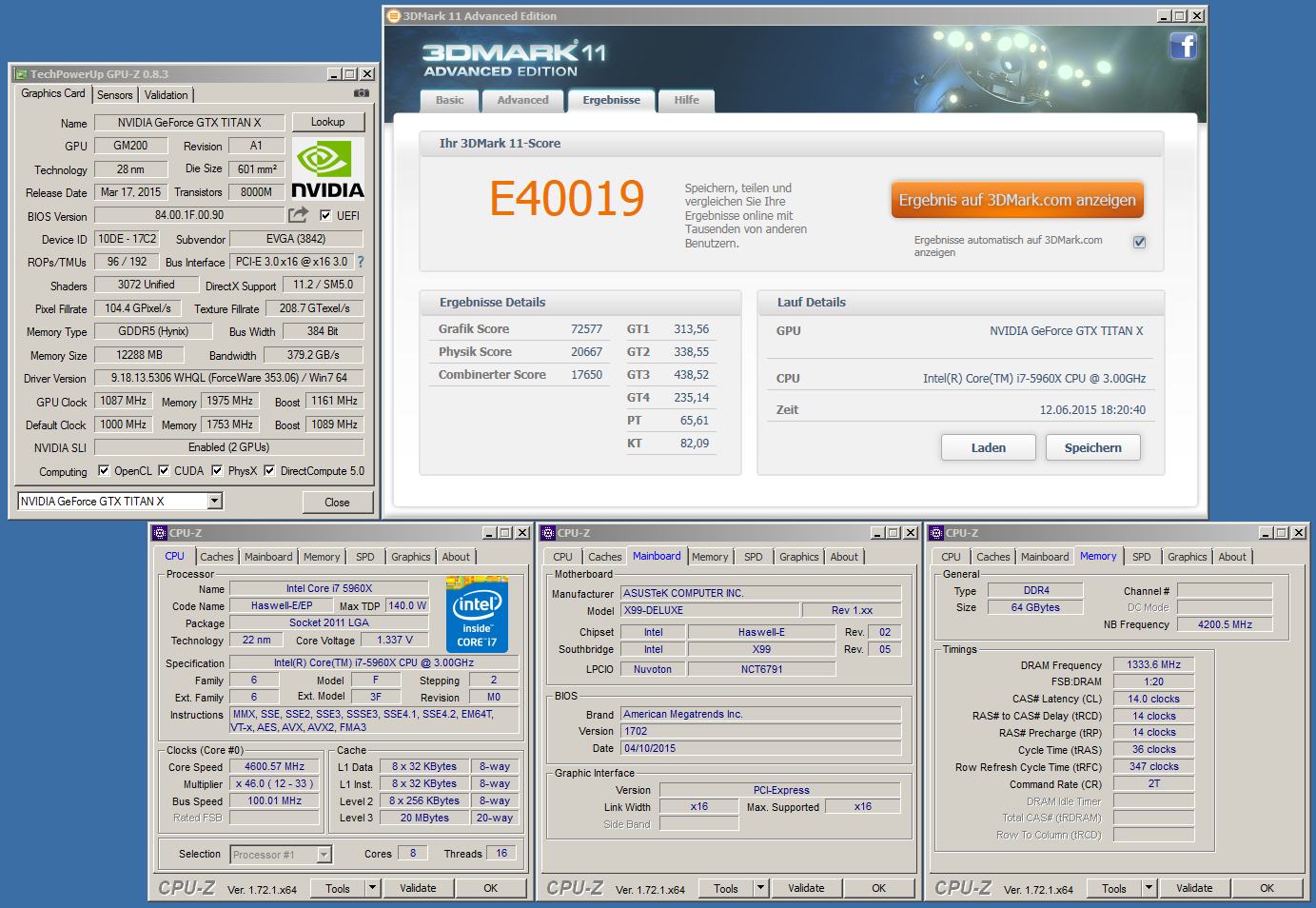This screenshot has height=908, width=1316.
Task: Click the Grafik Score value 72577
Action: [586, 329]
